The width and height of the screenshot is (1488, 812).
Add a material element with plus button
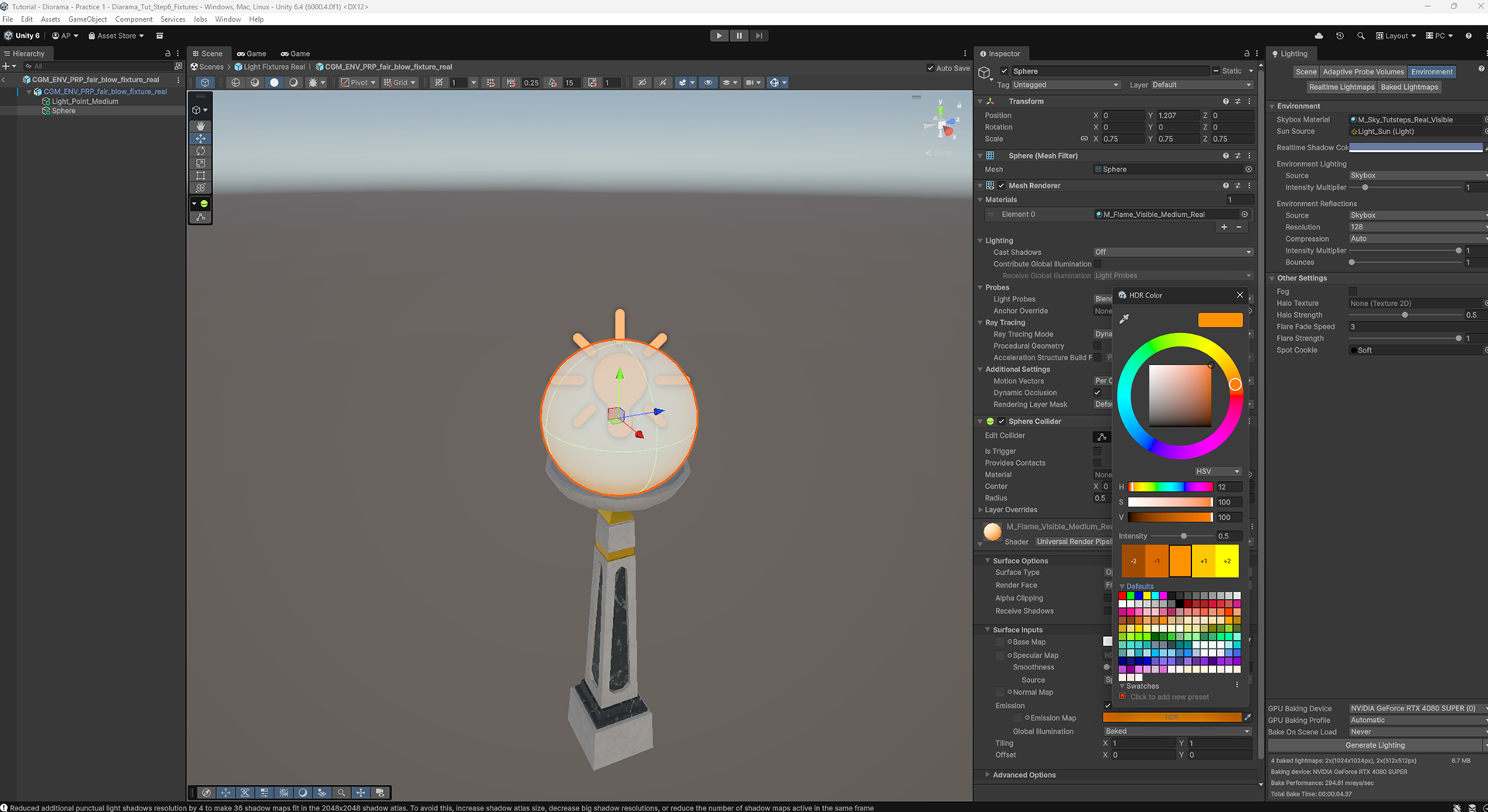pos(1224,227)
